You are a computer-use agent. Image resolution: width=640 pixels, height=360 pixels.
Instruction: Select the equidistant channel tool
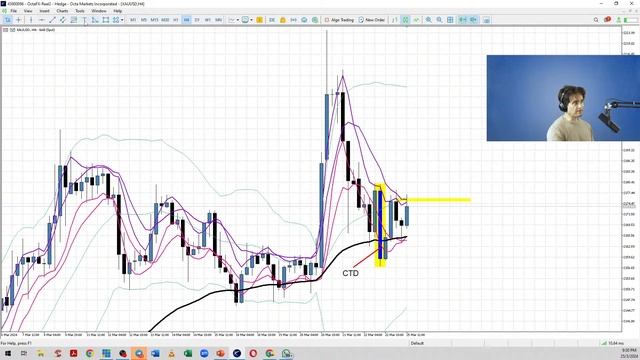click(x=63, y=20)
